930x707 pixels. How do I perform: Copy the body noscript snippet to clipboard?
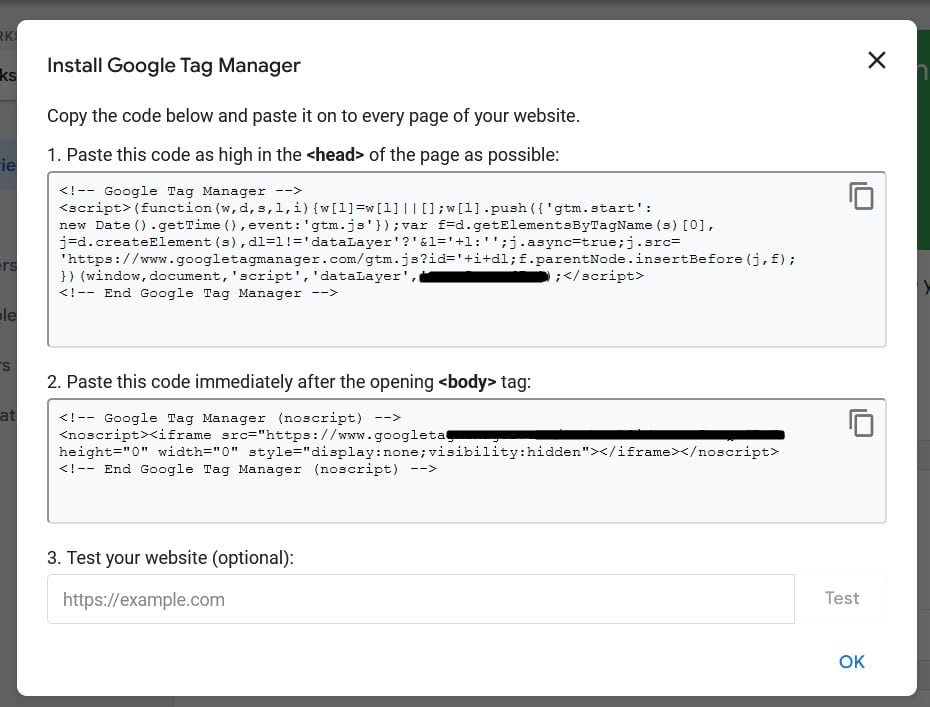(x=861, y=423)
